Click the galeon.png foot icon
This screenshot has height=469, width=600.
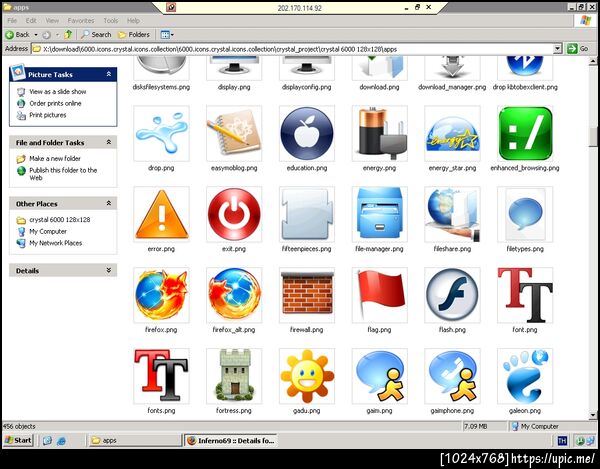pos(525,376)
